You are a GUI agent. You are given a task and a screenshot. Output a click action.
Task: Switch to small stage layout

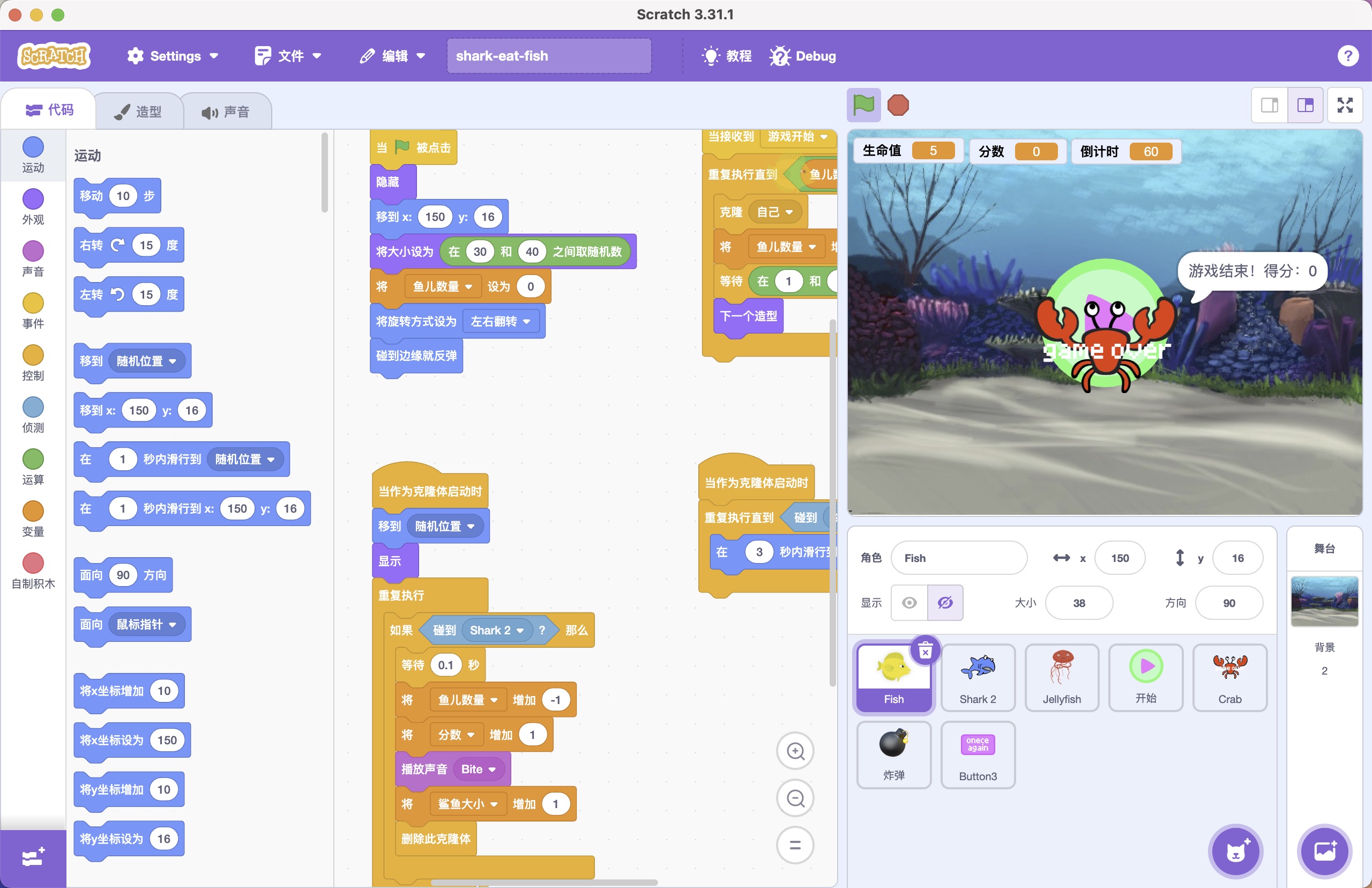coord(1270,106)
